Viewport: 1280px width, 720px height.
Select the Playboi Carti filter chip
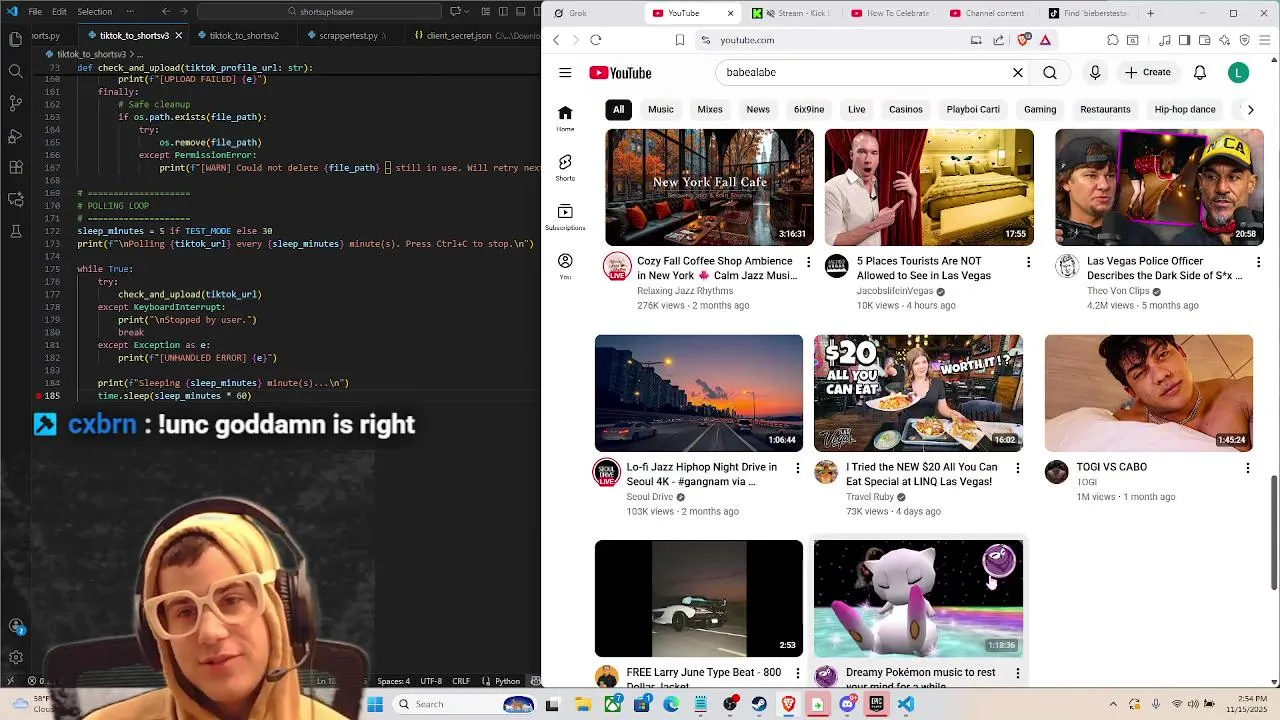[973, 109]
